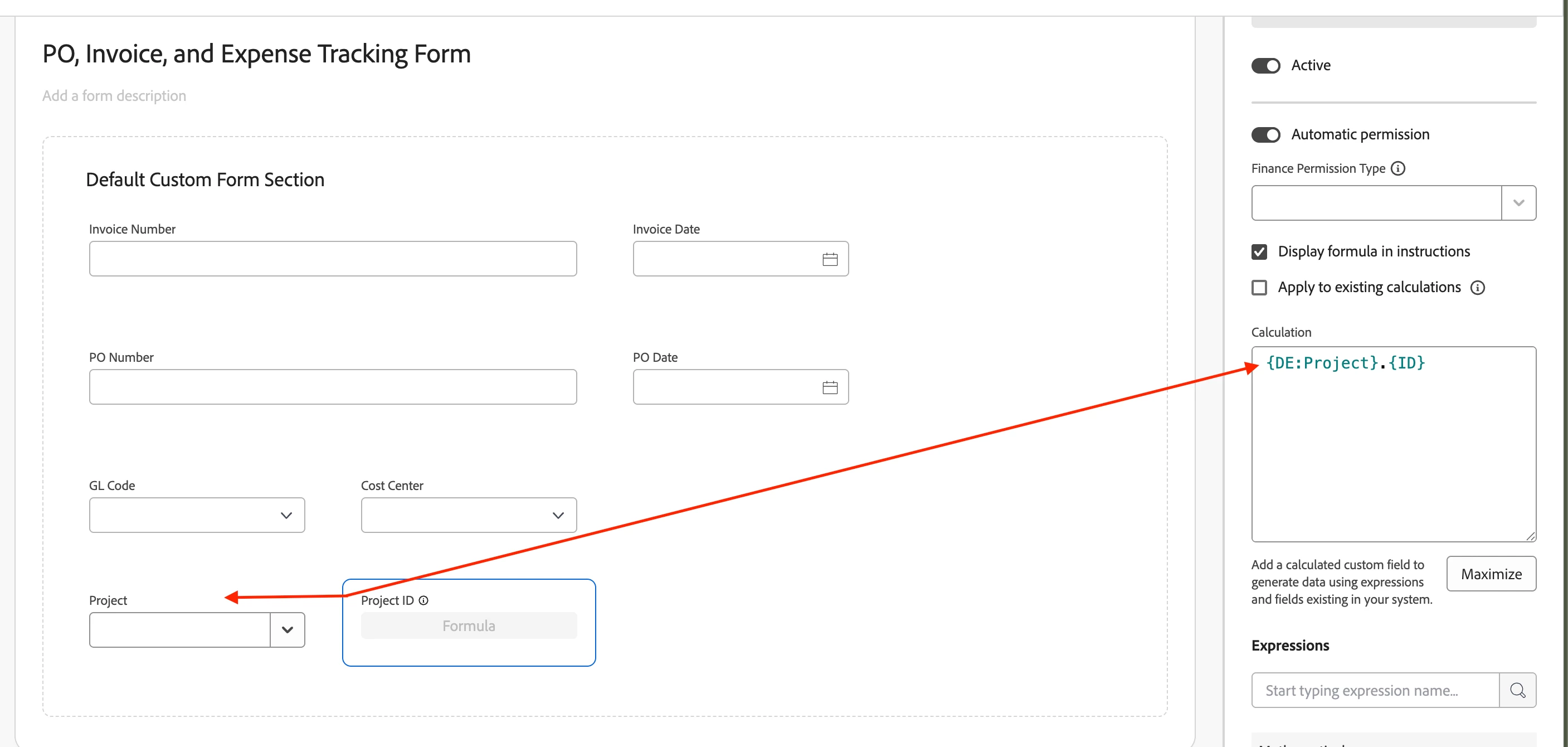This screenshot has width=1568, height=747.
Task: Click the Maximize button
Action: click(x=1491, y=574)
